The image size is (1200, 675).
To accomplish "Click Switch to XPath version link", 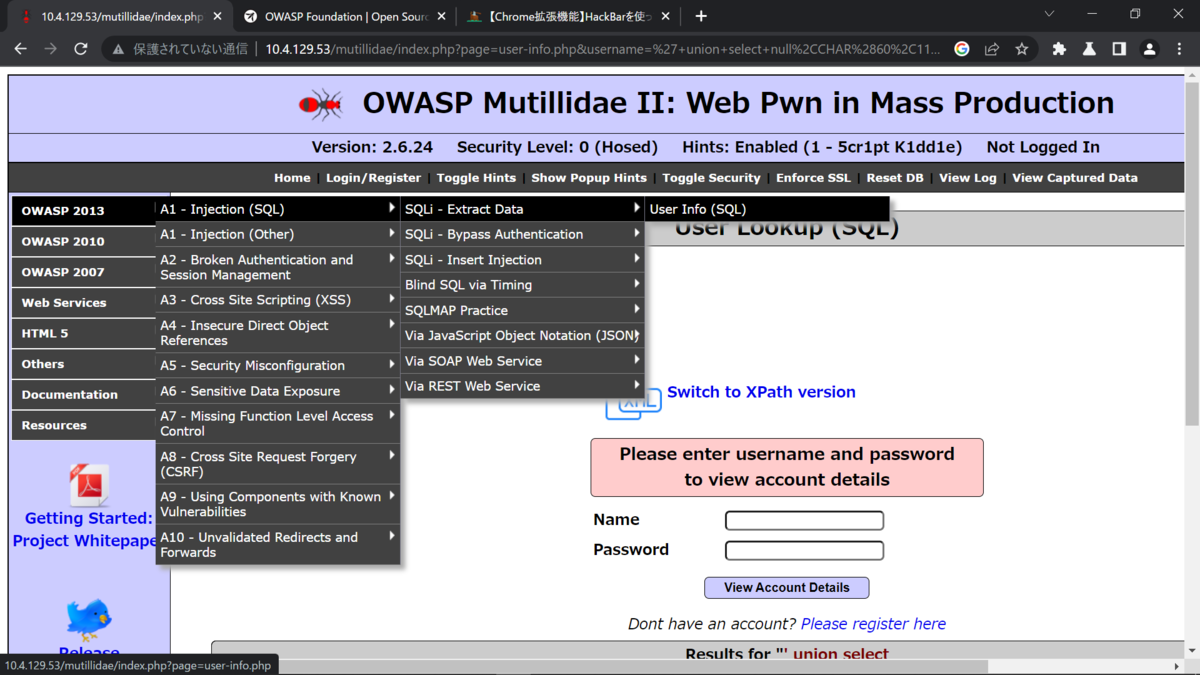I will 761,392.
